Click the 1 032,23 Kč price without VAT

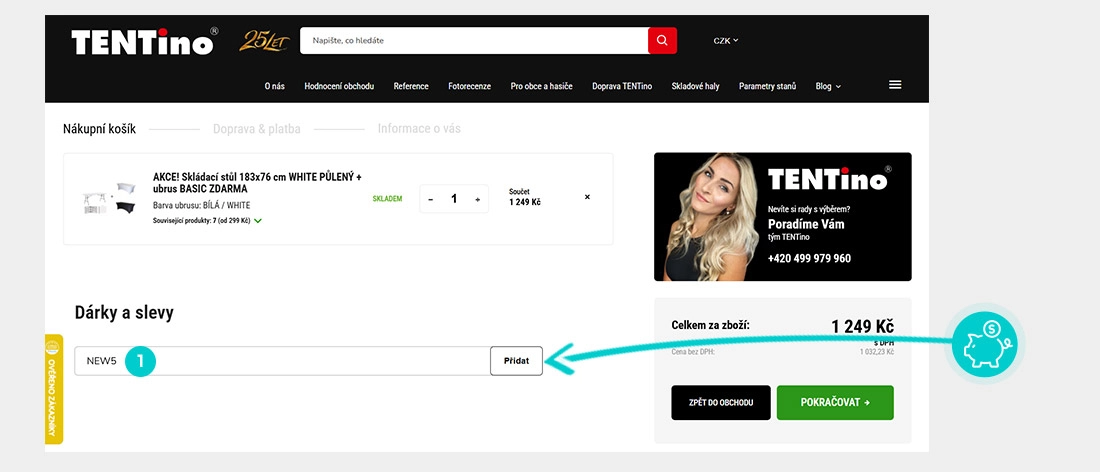[x=876, y=352]
